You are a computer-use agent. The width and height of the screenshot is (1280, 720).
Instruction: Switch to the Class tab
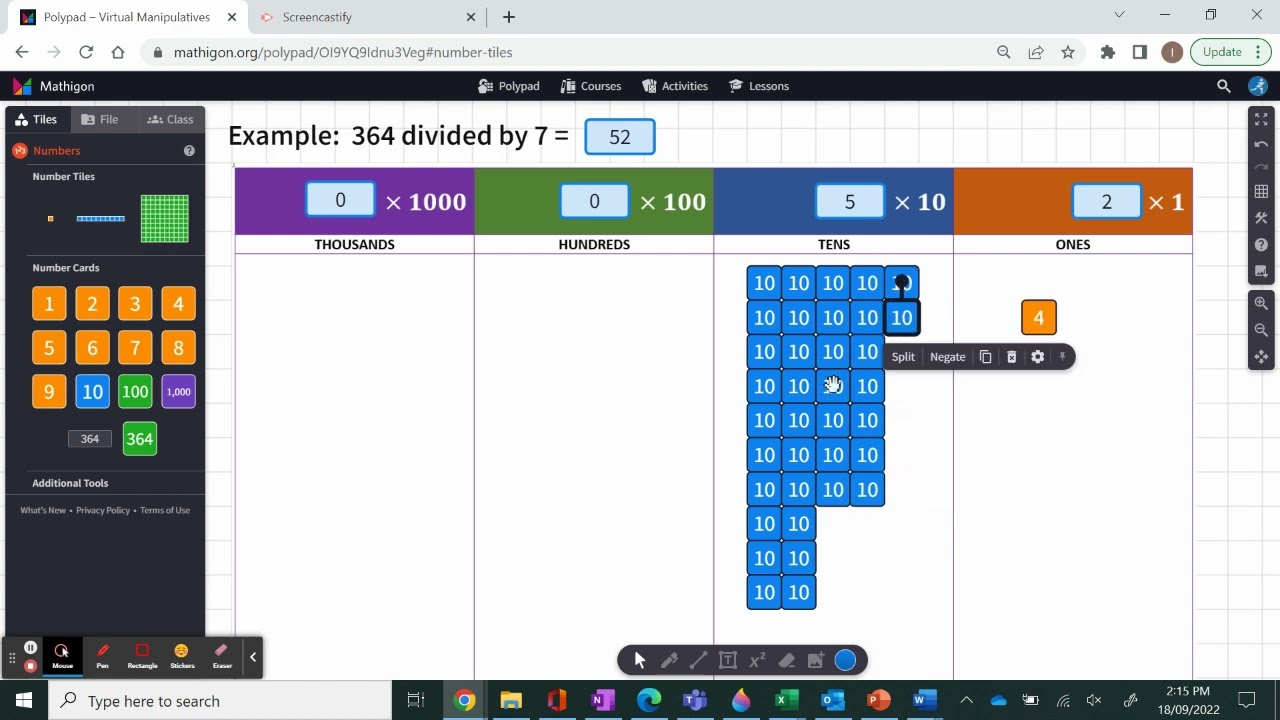click(x=170, y=119)
